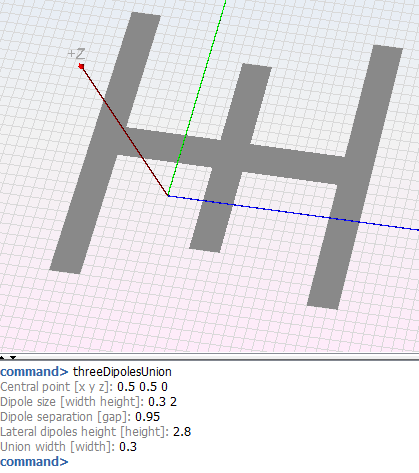Viewport: 419px width, 473px height.
Task: Select the red +Z axis endpoint marker
Action: coord(81,66)
